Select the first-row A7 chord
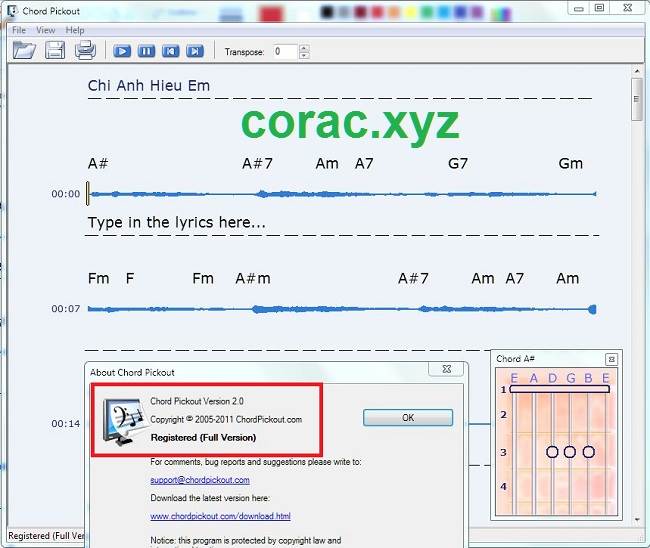This screenshot has height=548, width=650. point(364,163)
